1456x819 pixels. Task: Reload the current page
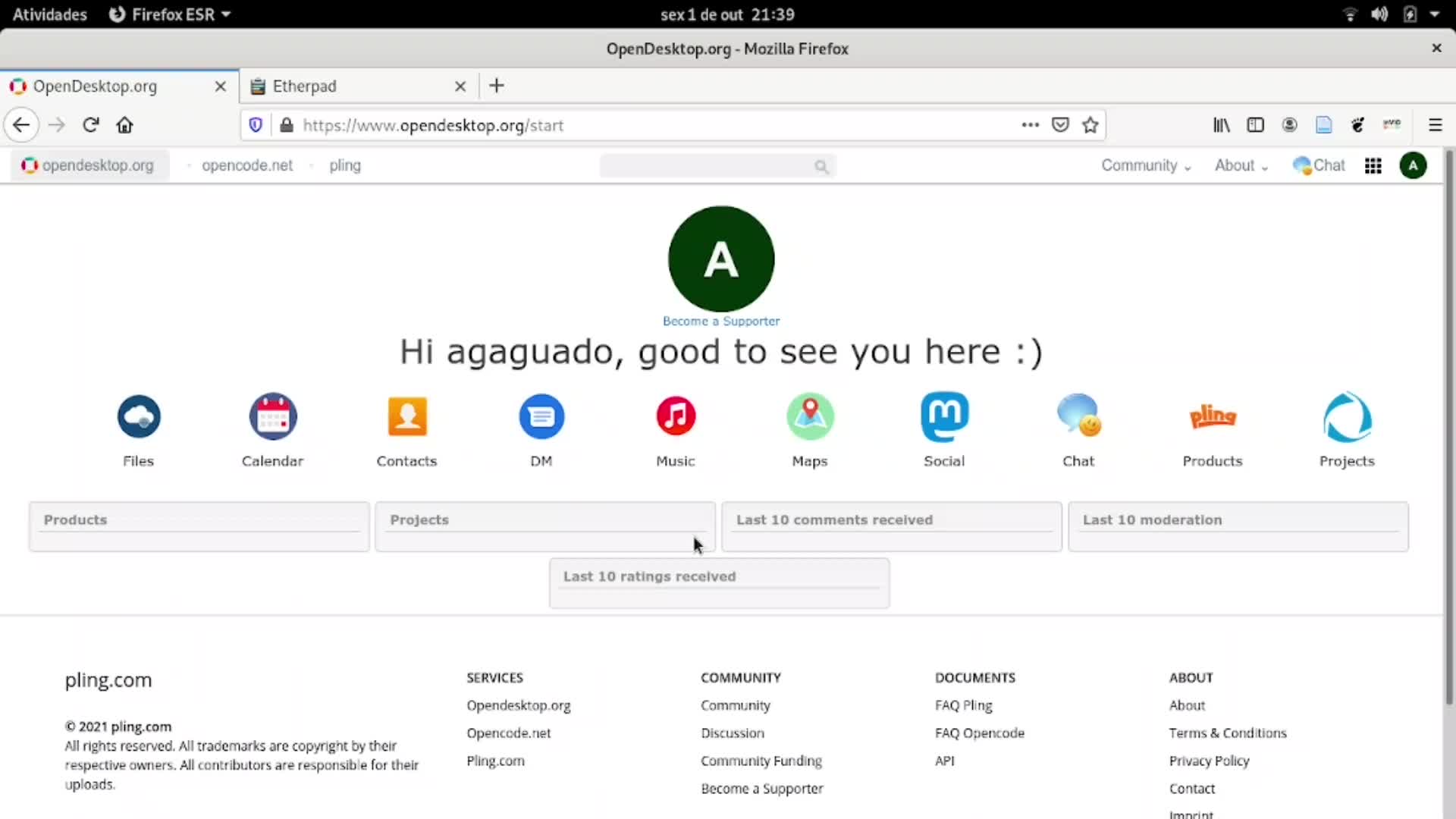pyautogui.click(x=91, y=125)
